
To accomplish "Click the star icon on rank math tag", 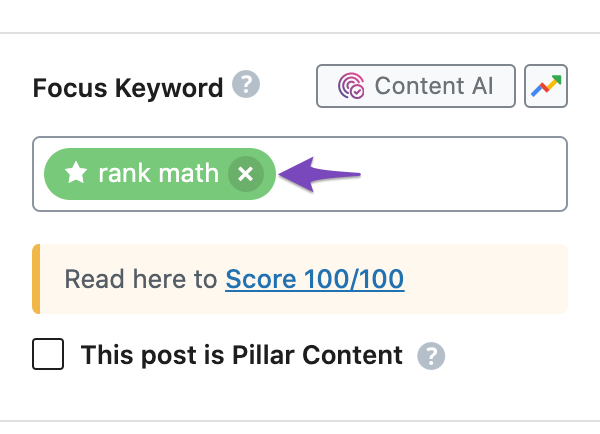I will tap(76, 173).
